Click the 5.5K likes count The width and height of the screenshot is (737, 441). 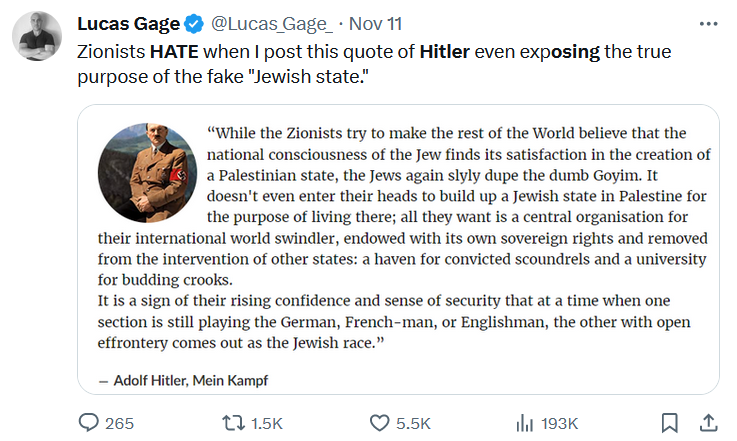[x=413, y=424]
